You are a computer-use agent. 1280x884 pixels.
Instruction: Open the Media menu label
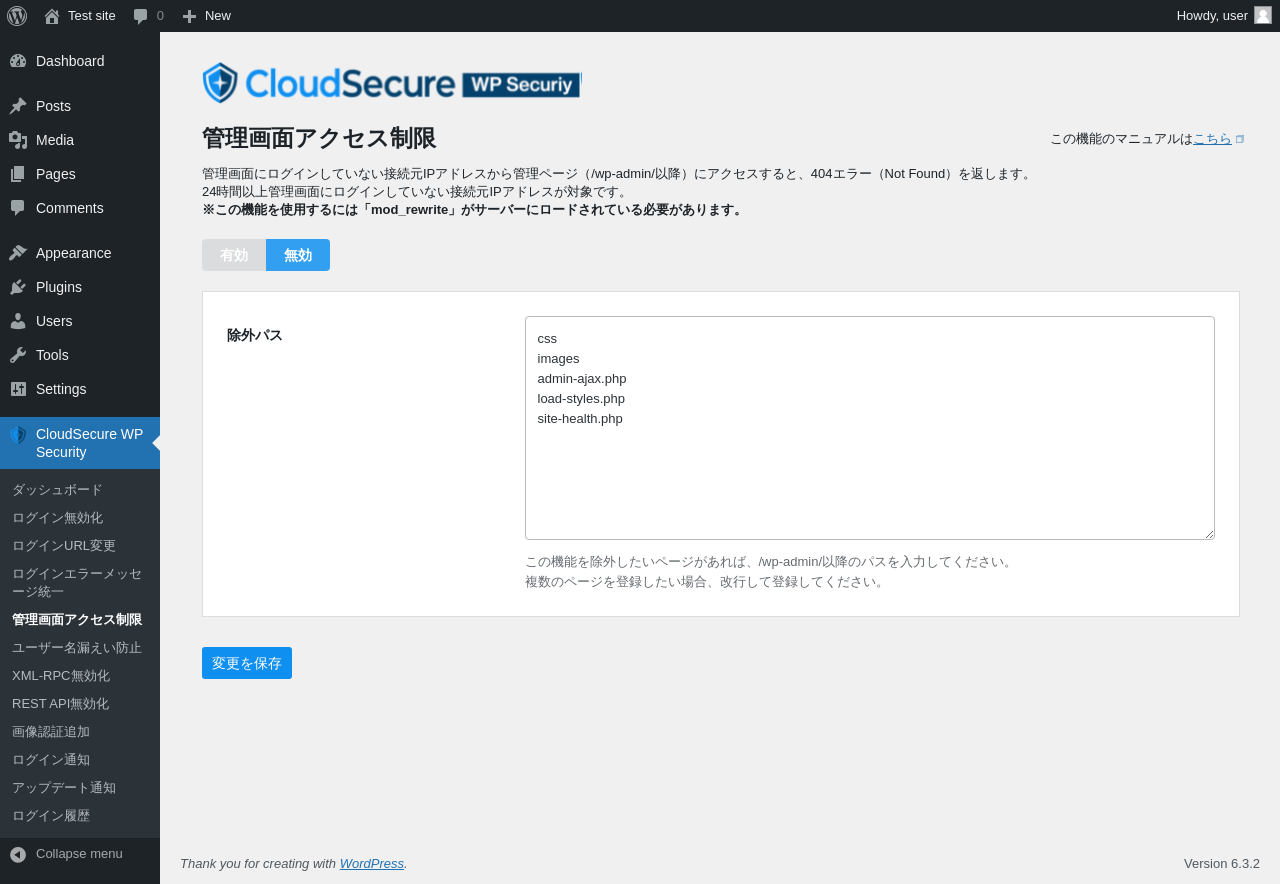[x=55, y=140]
